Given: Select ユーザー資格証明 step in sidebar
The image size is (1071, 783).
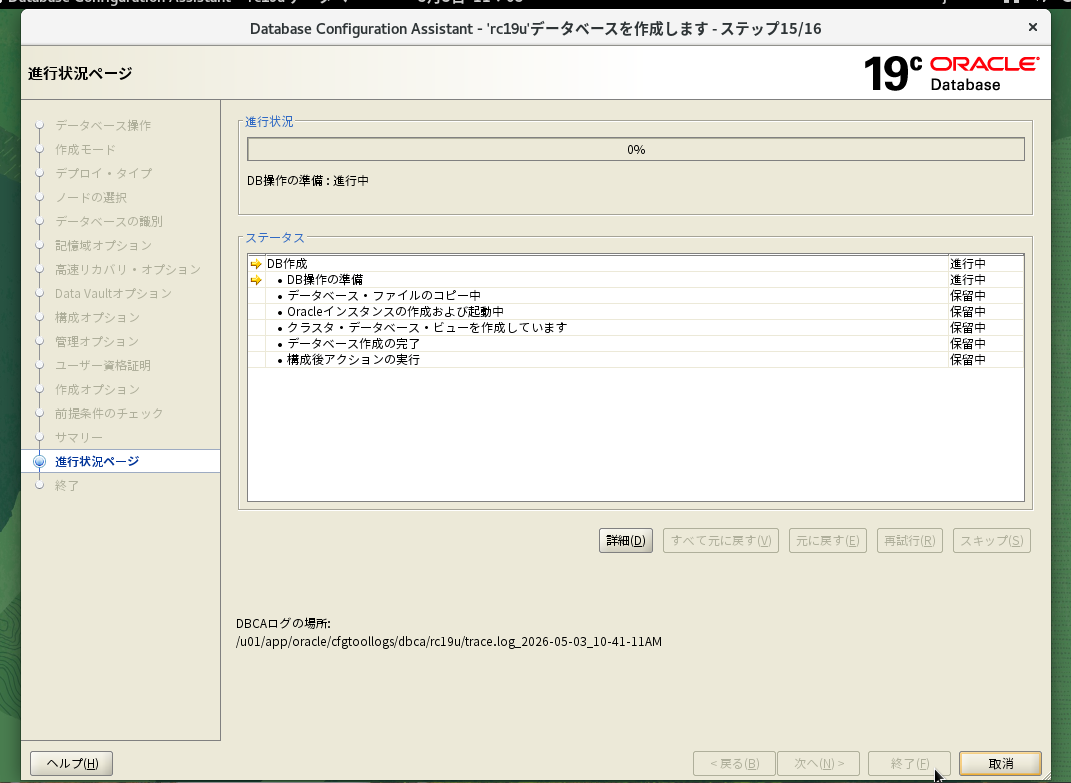Looking at the screenshot, I should pyautogui.click(x=103, y=366).
